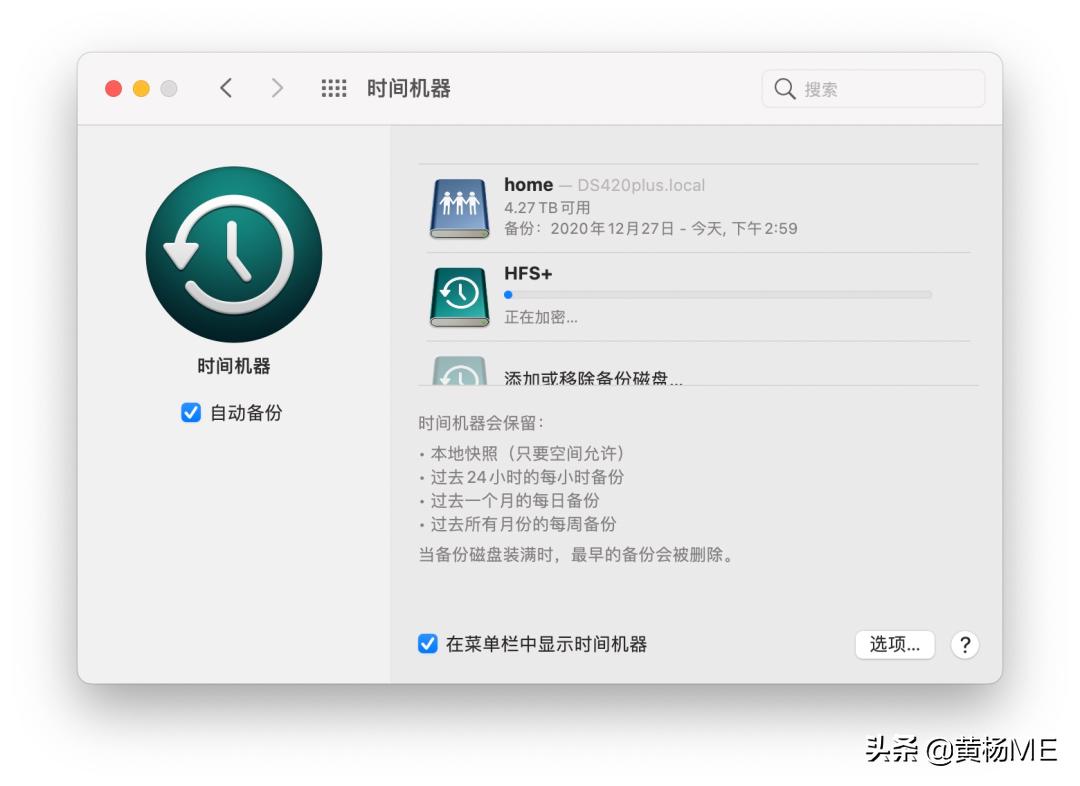This screenshot has height=786, width=1080.
Task: Uncheck 在菜单栏中显示时间机器
Action: coord(426,645)
